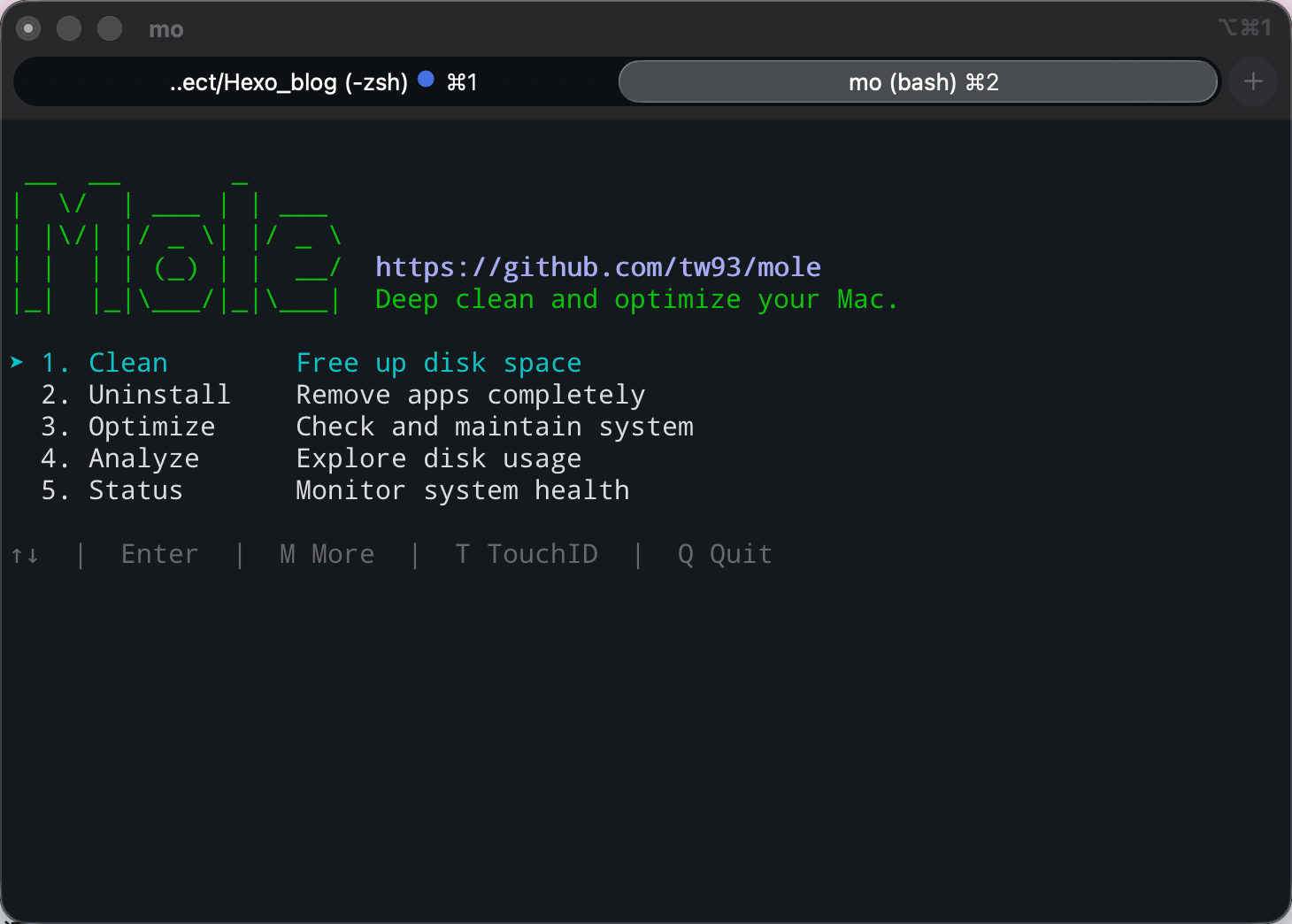1292x924 pixels.
Task: Click the blue activity dot on zsh tab
Action: [426, 79]
